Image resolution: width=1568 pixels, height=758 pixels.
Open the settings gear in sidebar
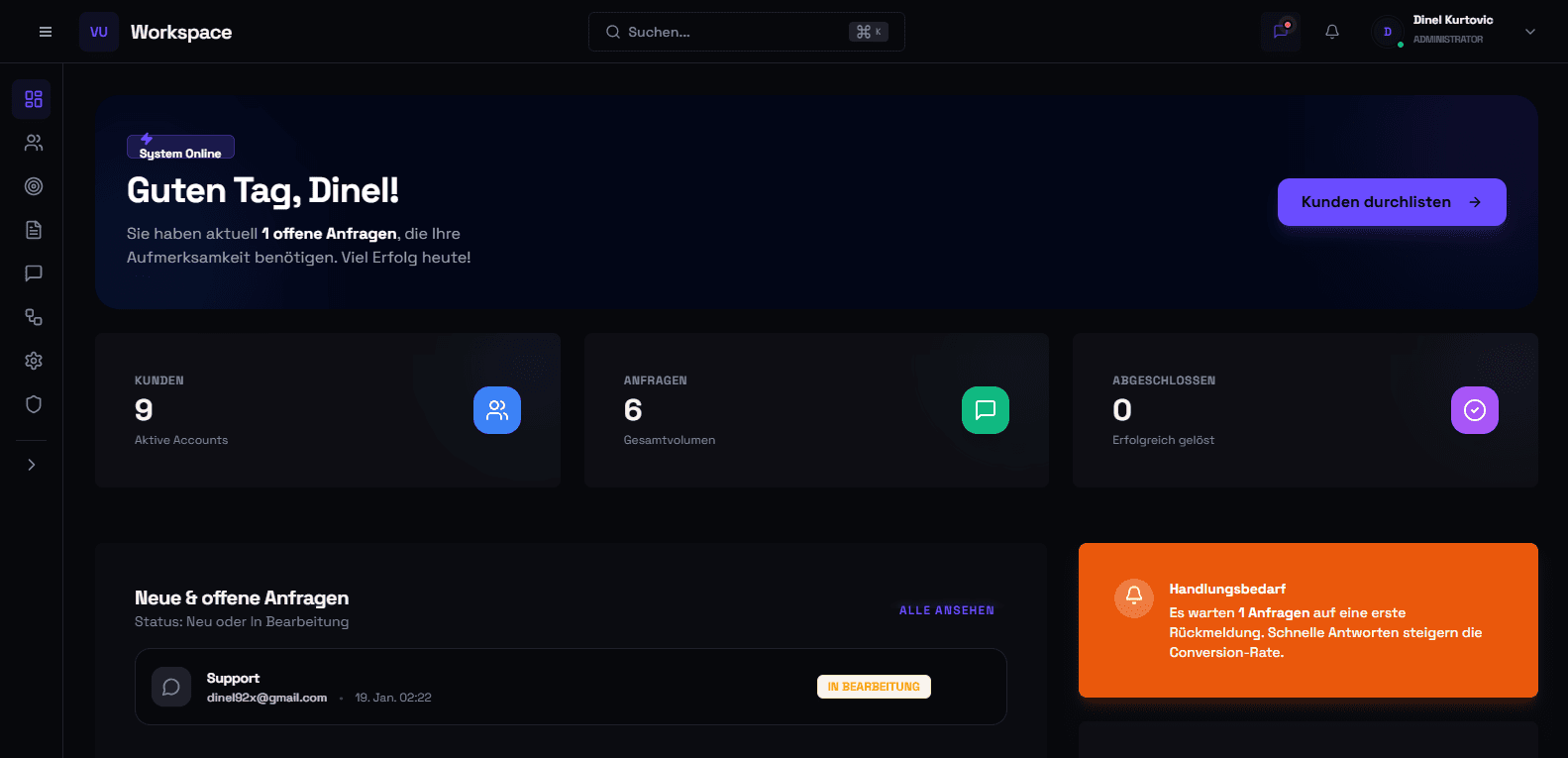tap(34, 361)
